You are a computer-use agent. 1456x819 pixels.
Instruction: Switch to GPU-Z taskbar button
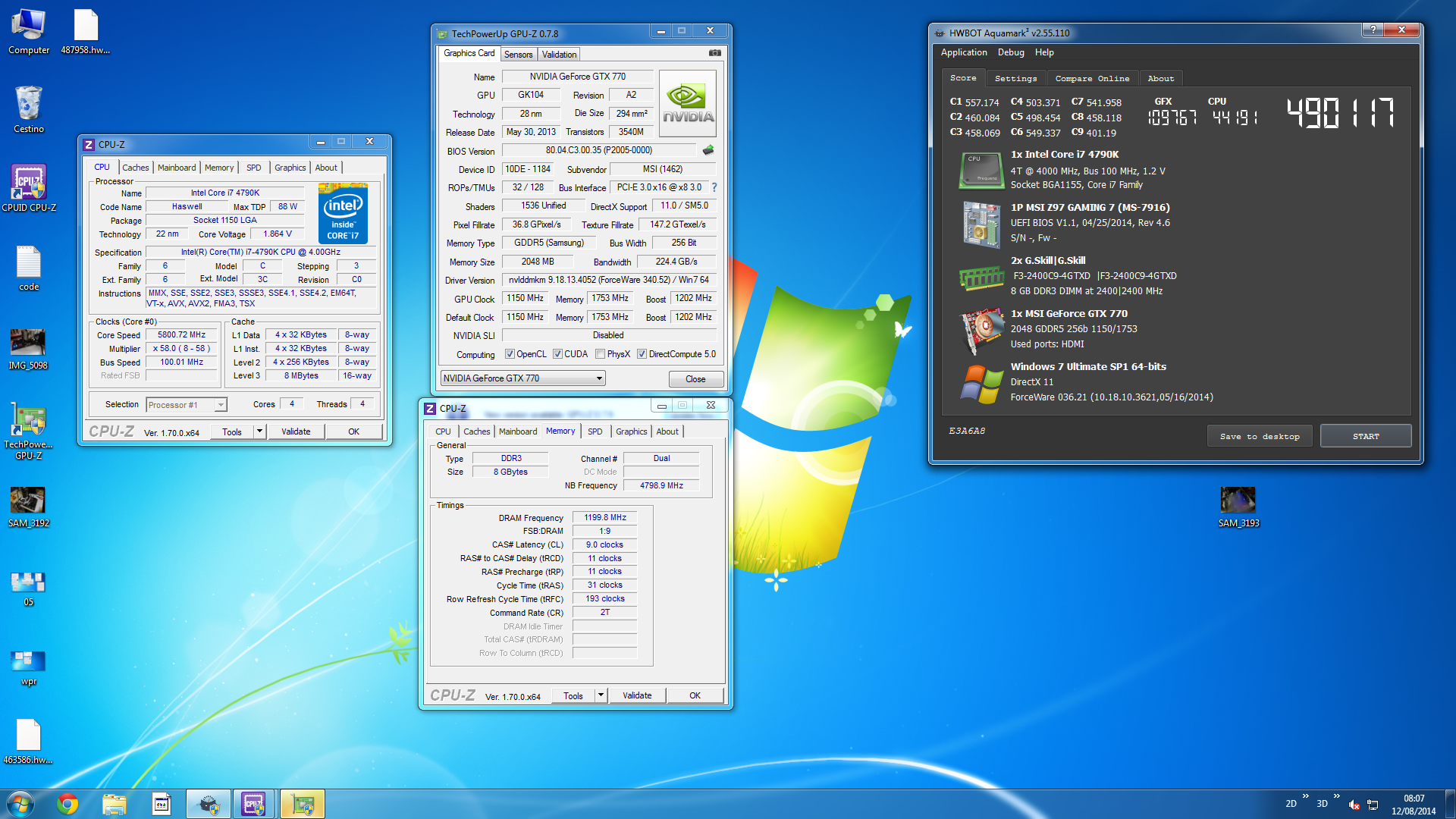[303, 804]
